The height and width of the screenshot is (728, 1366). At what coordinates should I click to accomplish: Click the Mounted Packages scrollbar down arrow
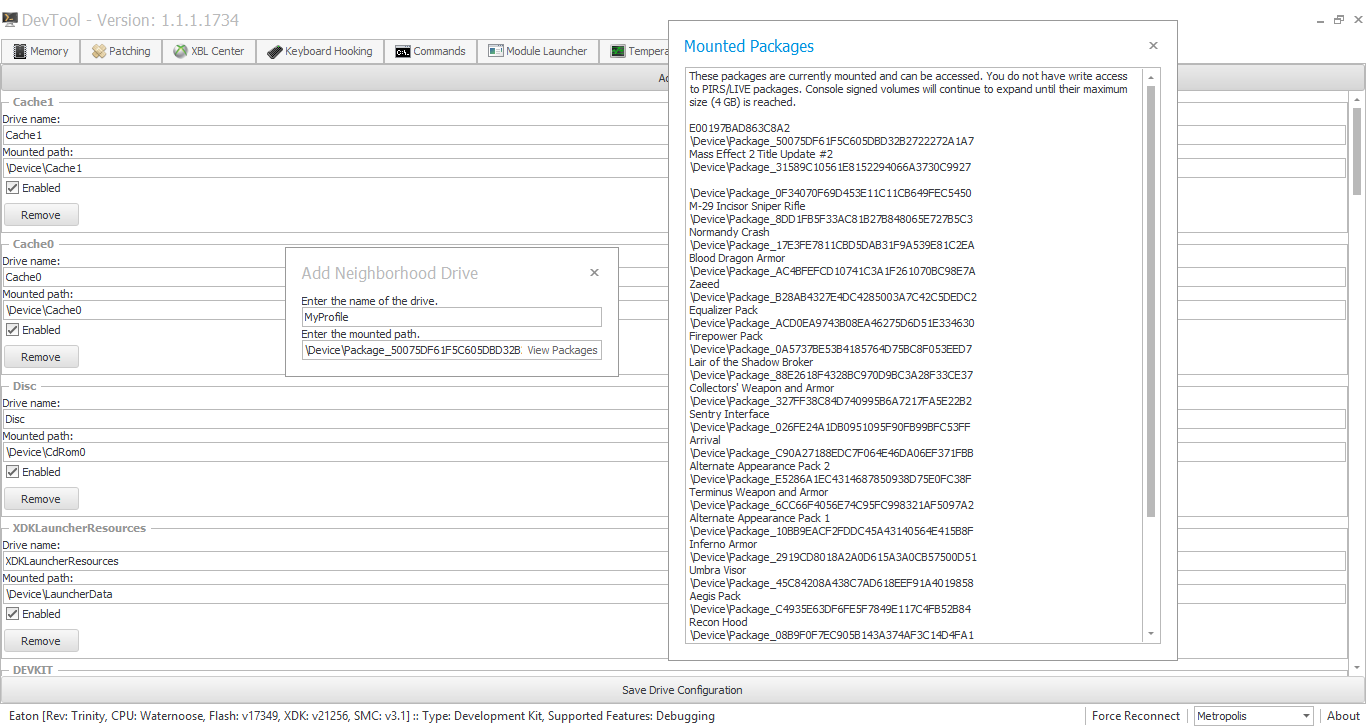[1151, 634]
